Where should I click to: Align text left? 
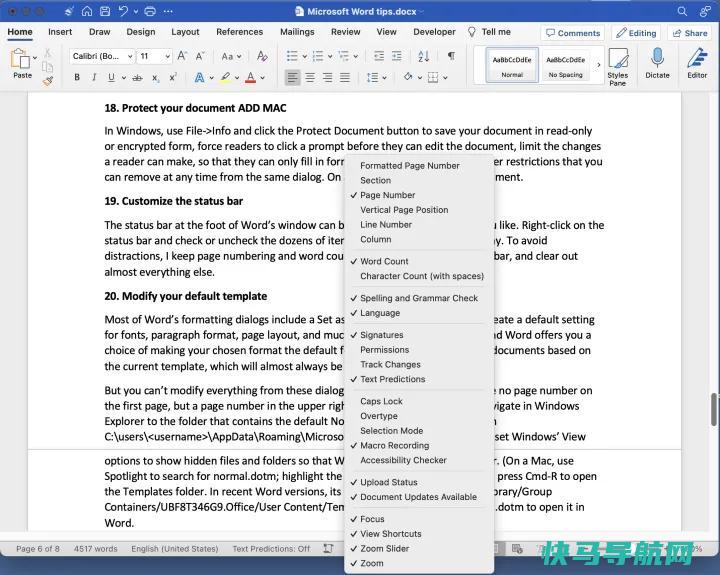tap(292, 77)
